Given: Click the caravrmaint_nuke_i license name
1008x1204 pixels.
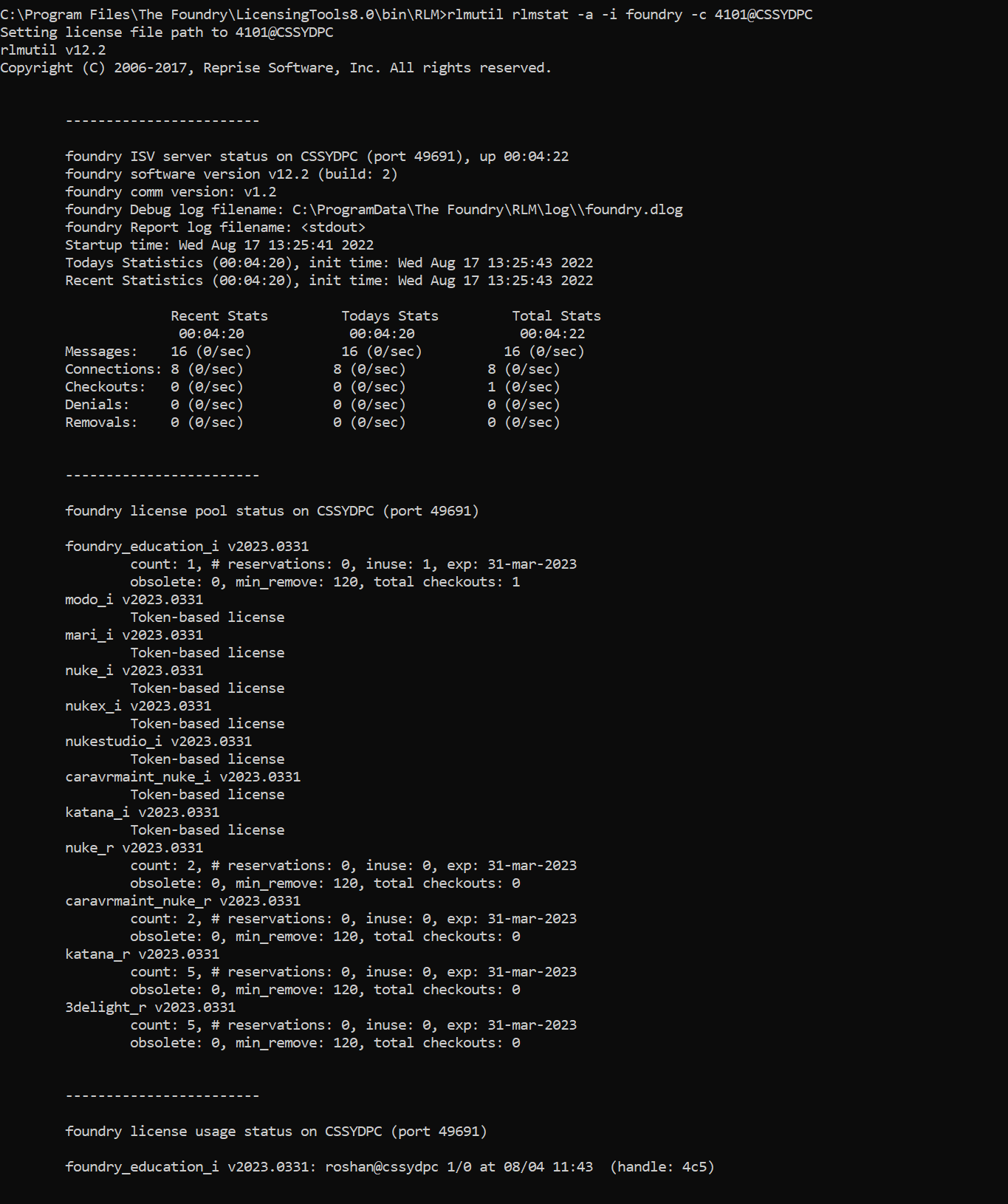Looking at the screenshot, I should point(138,777).
